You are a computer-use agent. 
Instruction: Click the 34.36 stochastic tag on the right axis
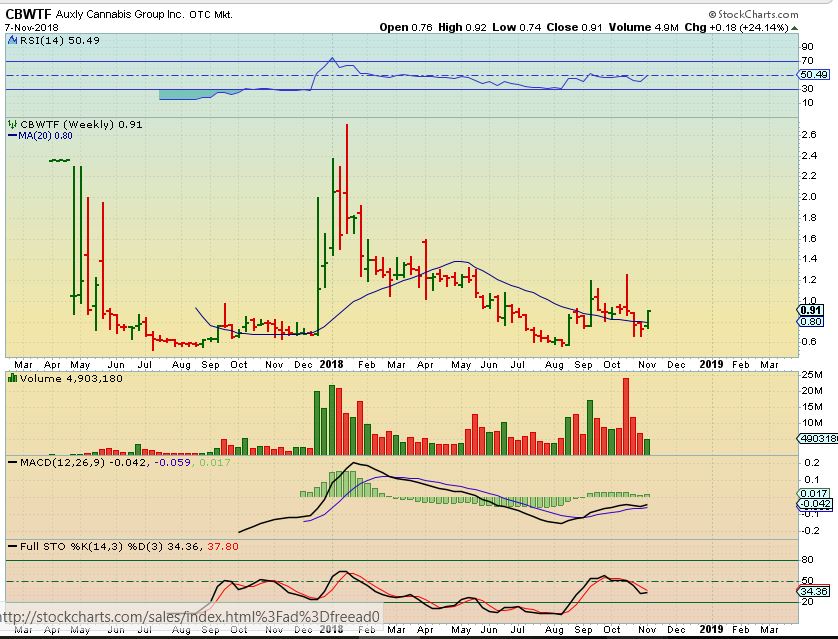coord(814,591)
